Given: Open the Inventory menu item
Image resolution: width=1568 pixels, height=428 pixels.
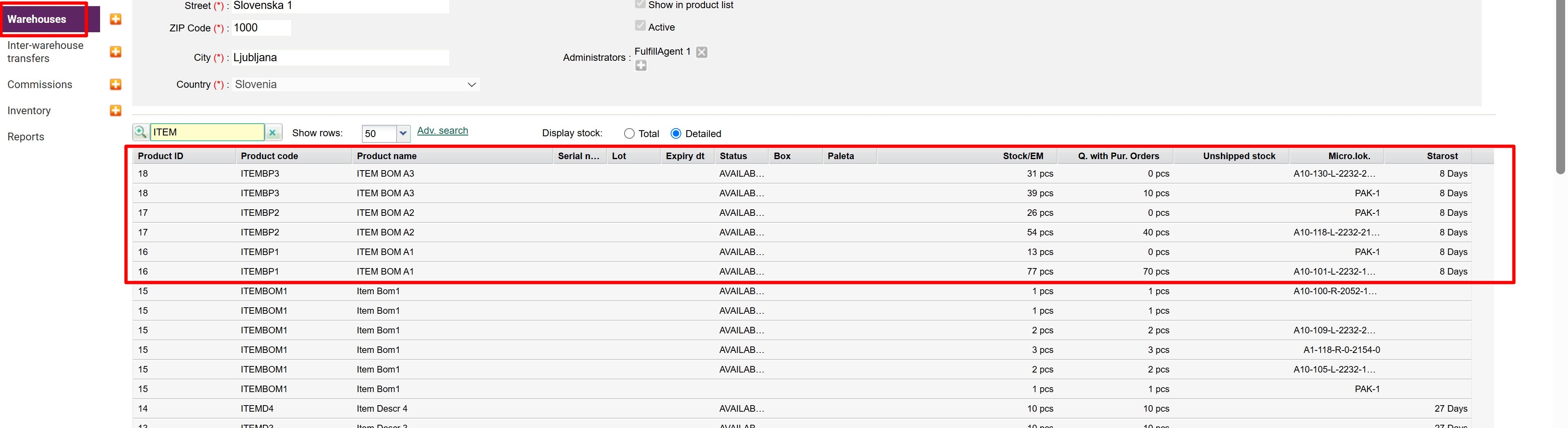Looking at the screenshot, I should (29, 111).
